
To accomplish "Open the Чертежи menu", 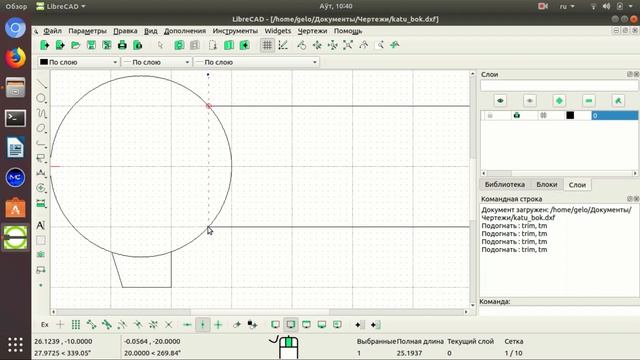I will click(312, 31).
